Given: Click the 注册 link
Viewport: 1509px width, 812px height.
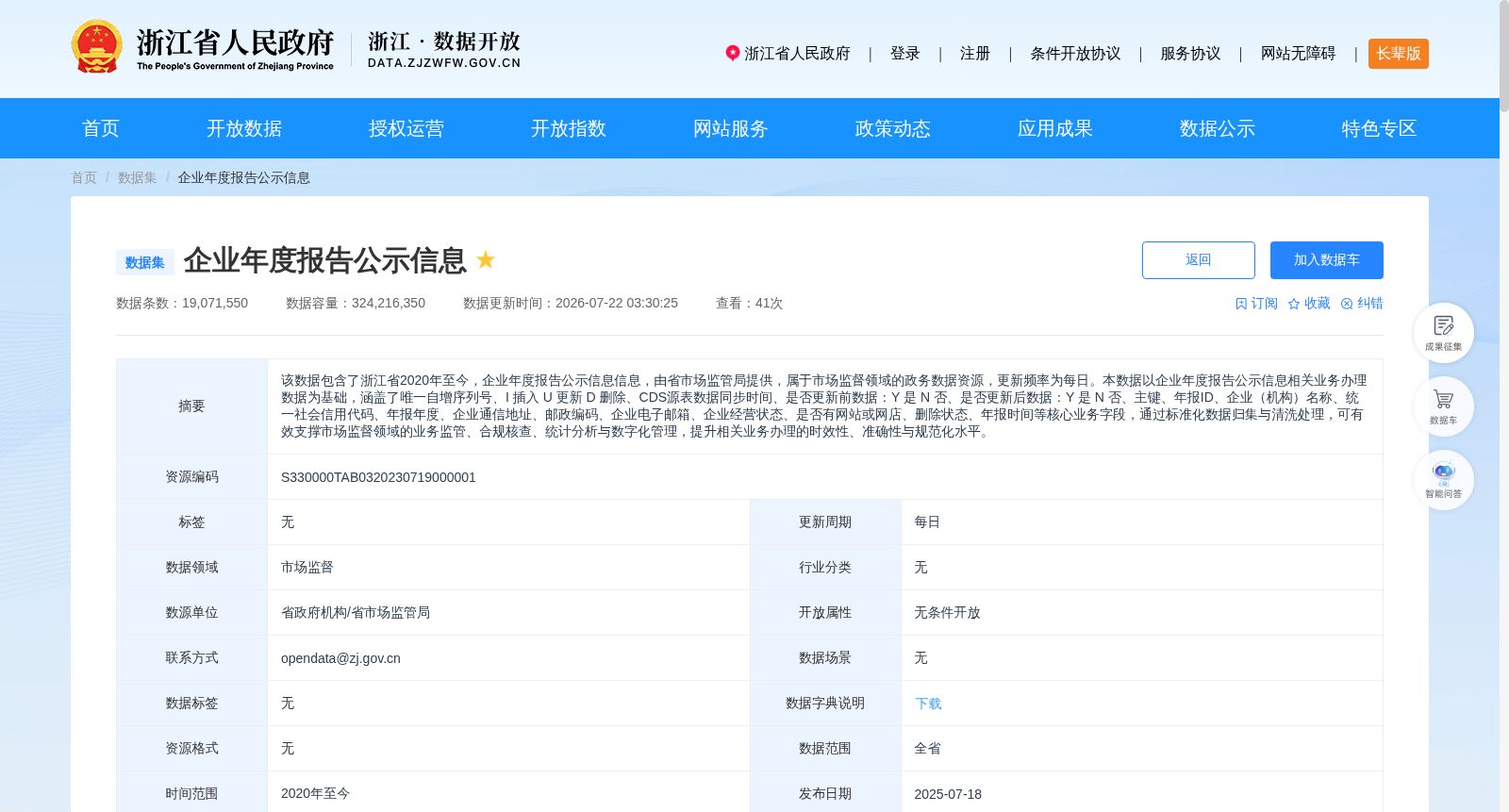Looking at the screenshot, I should [x=975, y=54].
